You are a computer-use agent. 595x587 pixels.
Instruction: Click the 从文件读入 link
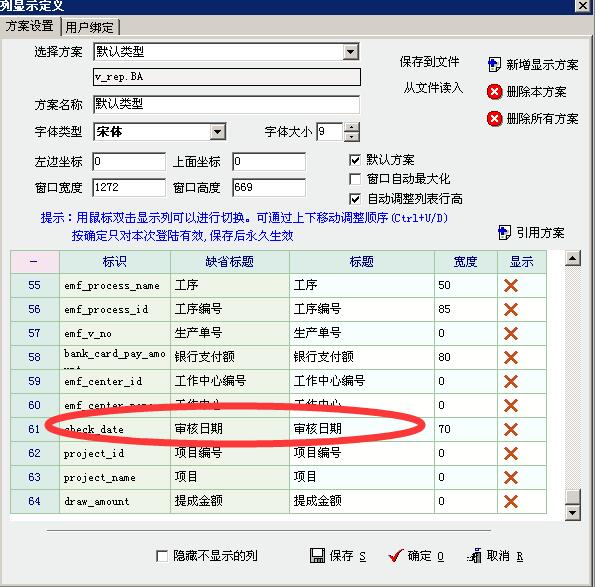tap(433, 88)
